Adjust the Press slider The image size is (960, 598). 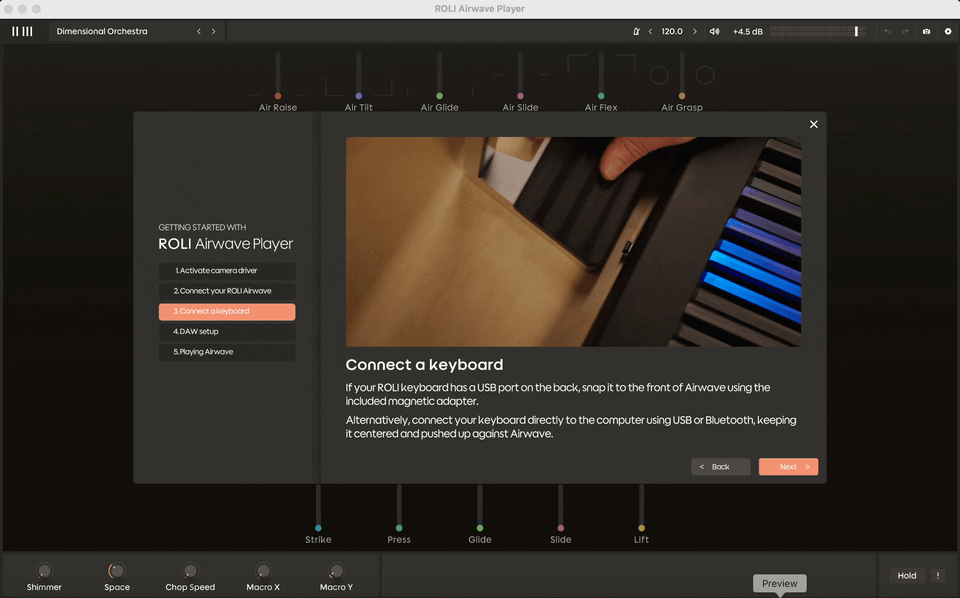pyautogui.click(x=399, y=508)
